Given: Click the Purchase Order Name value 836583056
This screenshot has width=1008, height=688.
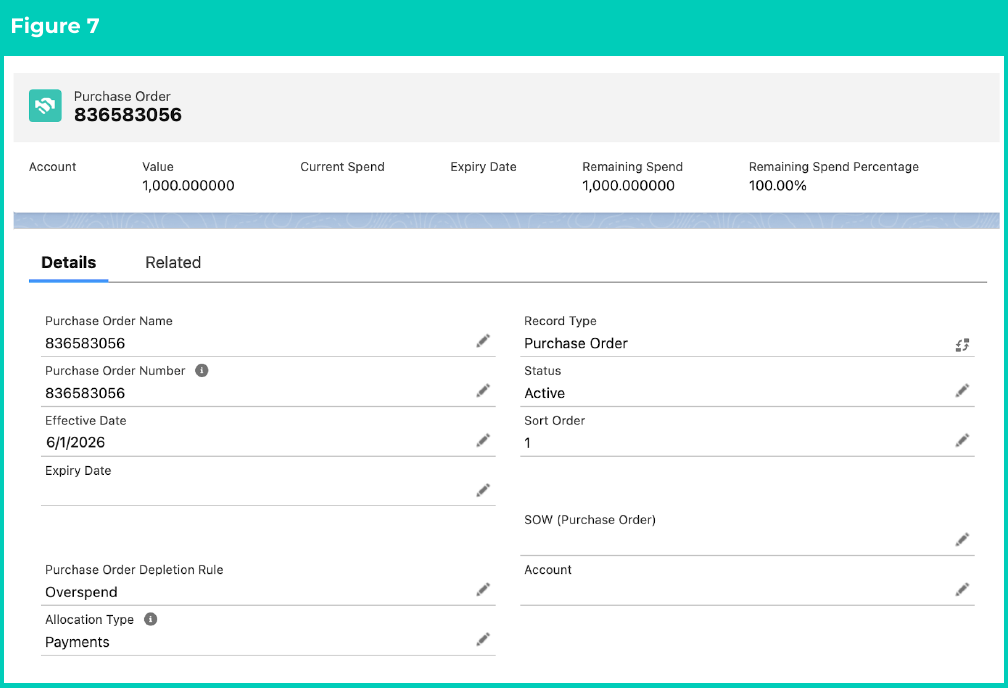Looking at the screenshot, I should [x=85, y=343].
